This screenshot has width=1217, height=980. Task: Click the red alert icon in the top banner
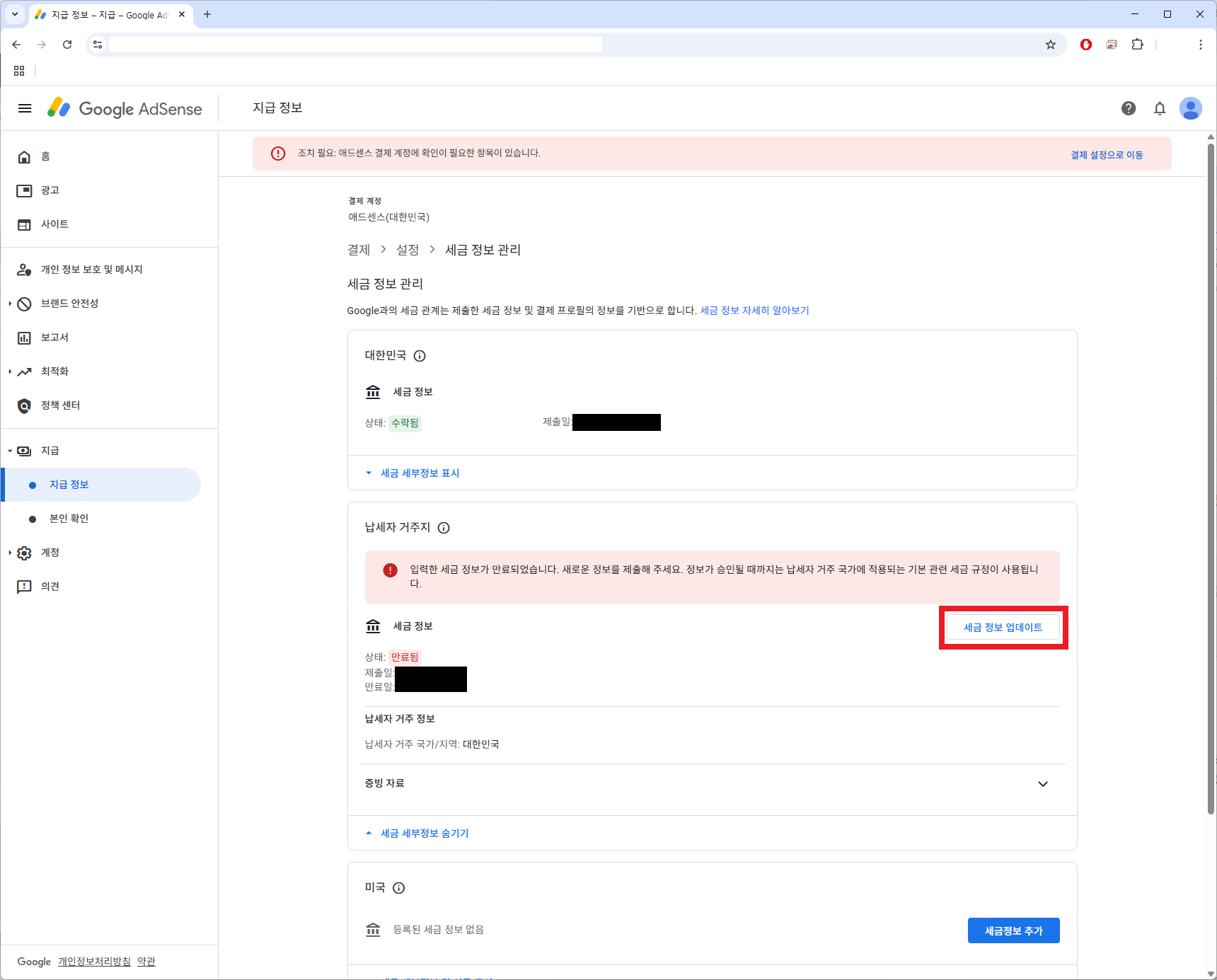278,154
